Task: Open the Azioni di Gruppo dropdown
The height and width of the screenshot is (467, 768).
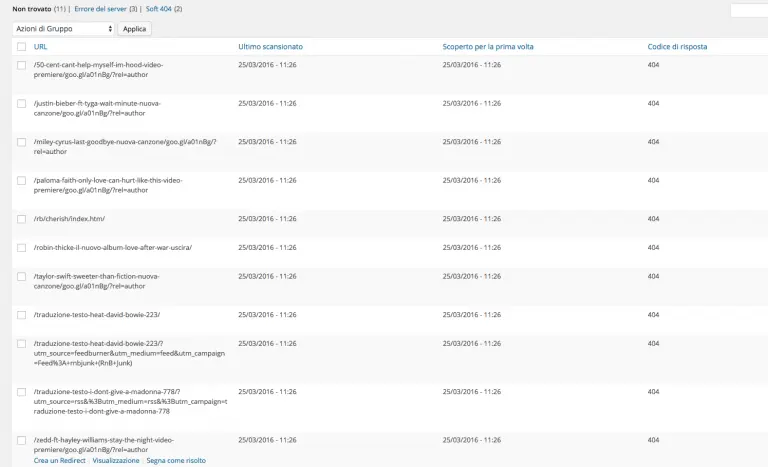Action: 64,29
